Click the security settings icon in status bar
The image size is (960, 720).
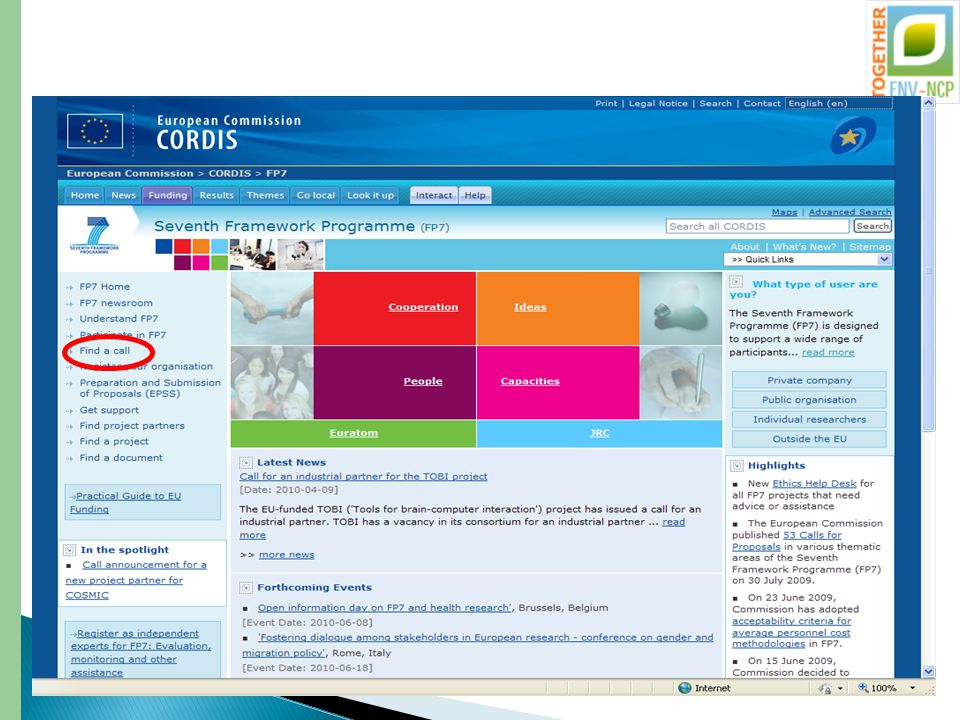825,688
